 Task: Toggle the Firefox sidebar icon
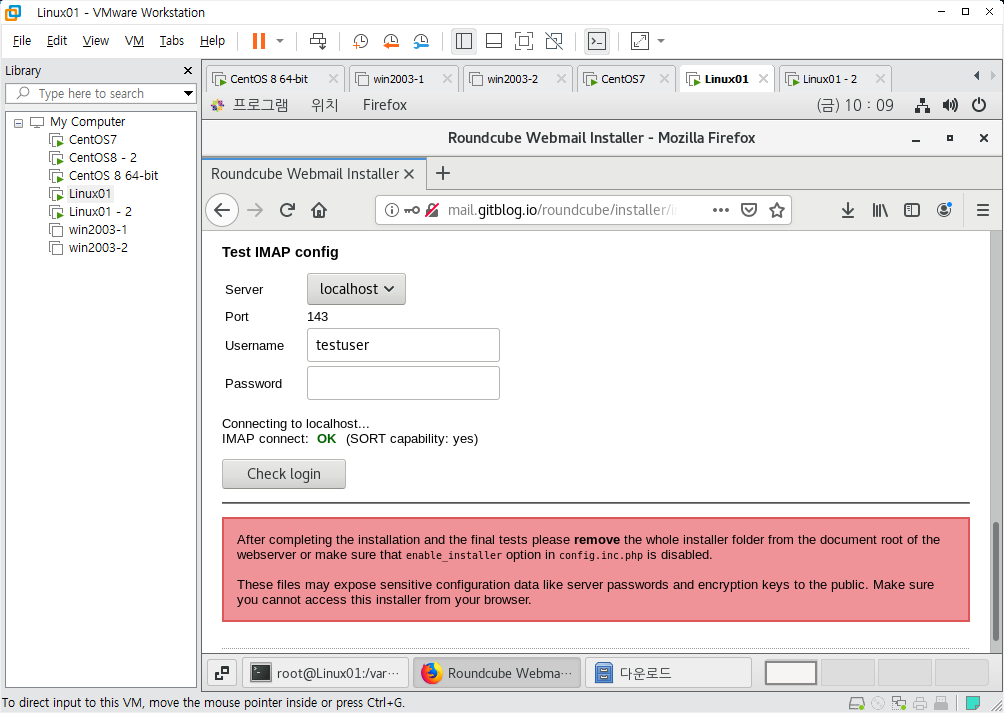tap(912, 210)
